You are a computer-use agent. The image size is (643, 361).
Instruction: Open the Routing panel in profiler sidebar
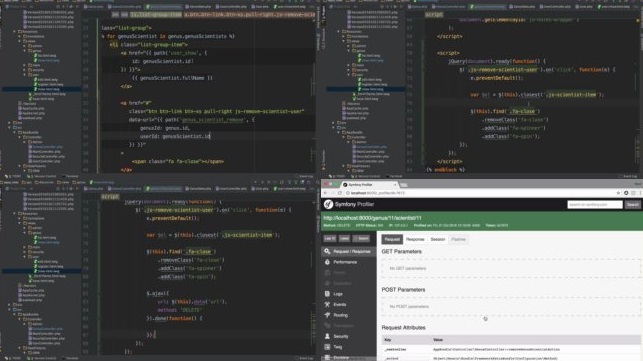point(336,315)
